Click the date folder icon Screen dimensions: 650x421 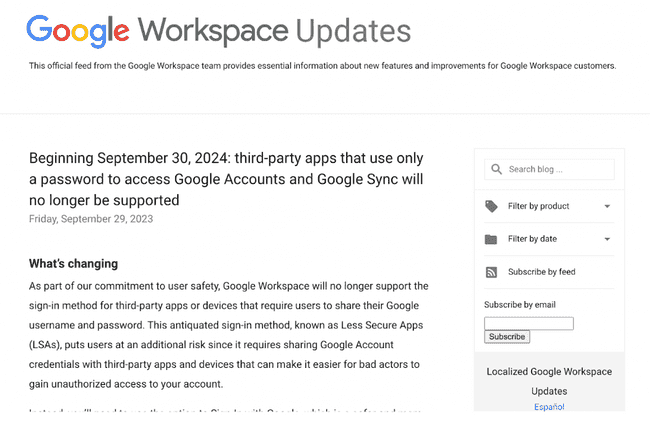click(x=491, y=239)
